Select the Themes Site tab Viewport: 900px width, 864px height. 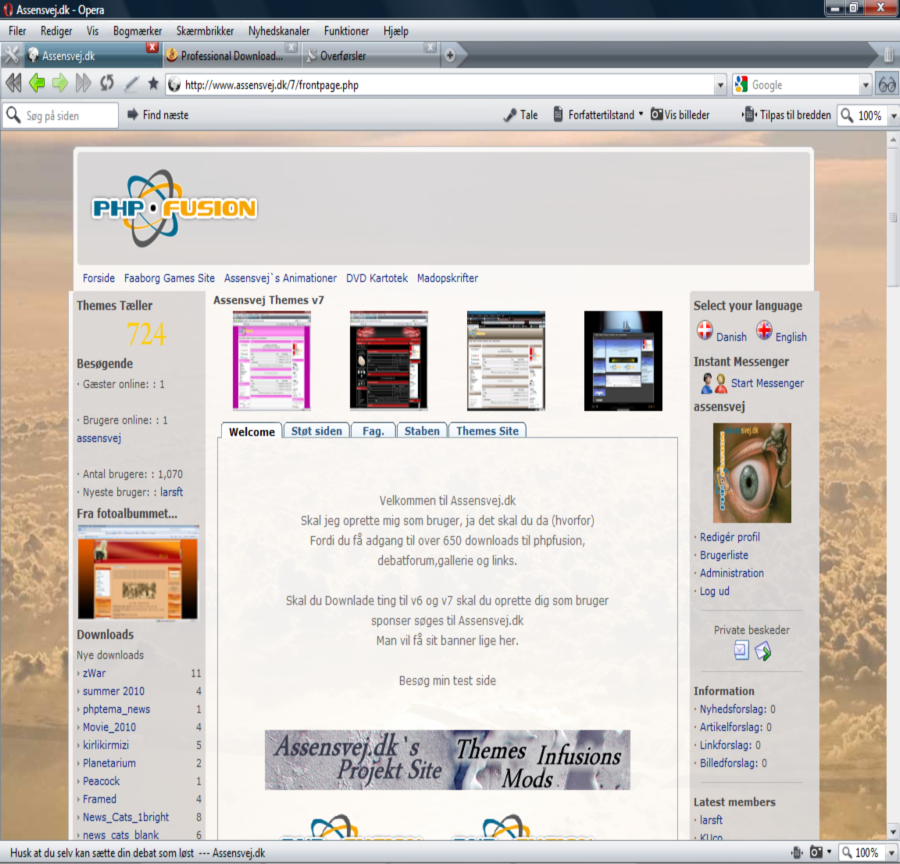pos(487,431)
